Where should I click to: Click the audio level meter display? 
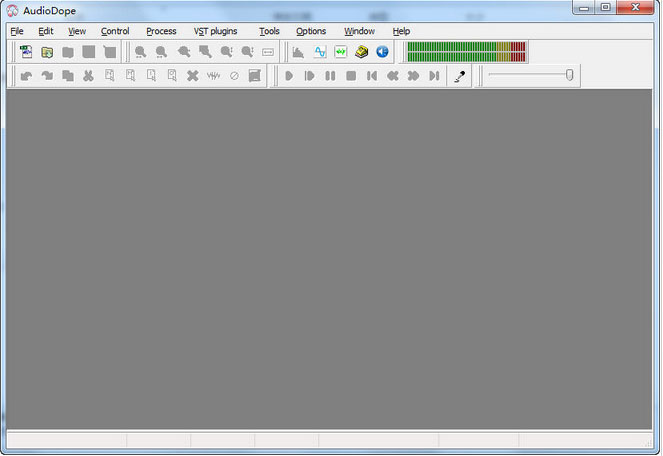[x=466, y=52]
